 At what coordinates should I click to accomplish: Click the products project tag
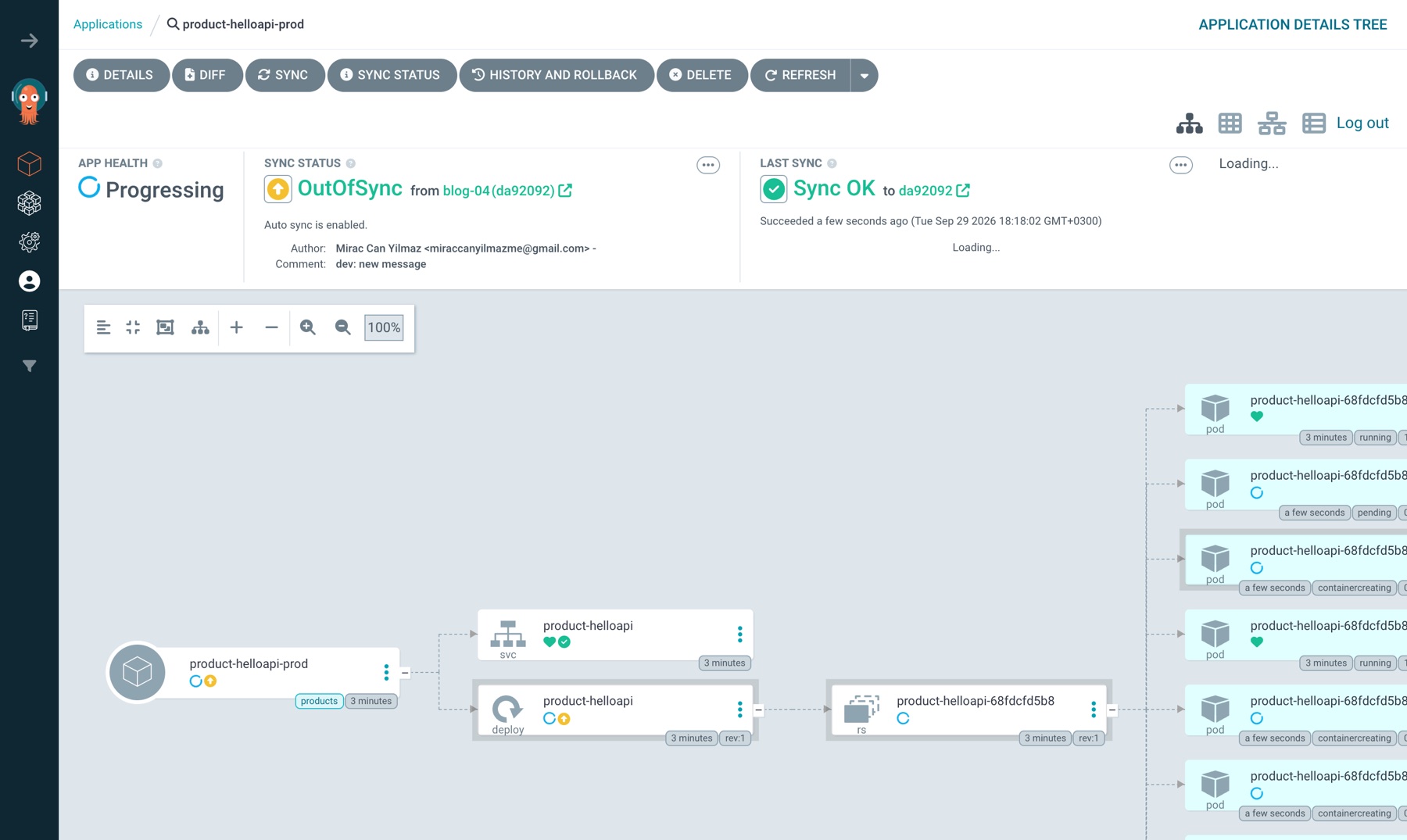pyautogui.click(x=319, y=701)
